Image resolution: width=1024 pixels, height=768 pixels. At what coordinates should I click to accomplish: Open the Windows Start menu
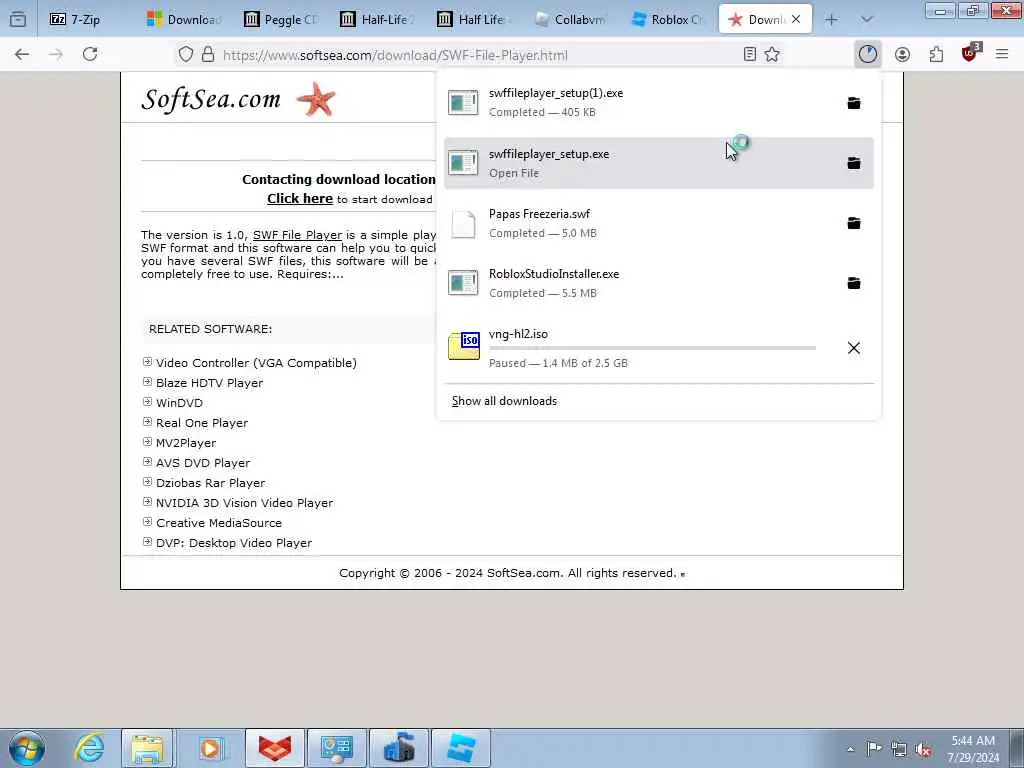27,748
